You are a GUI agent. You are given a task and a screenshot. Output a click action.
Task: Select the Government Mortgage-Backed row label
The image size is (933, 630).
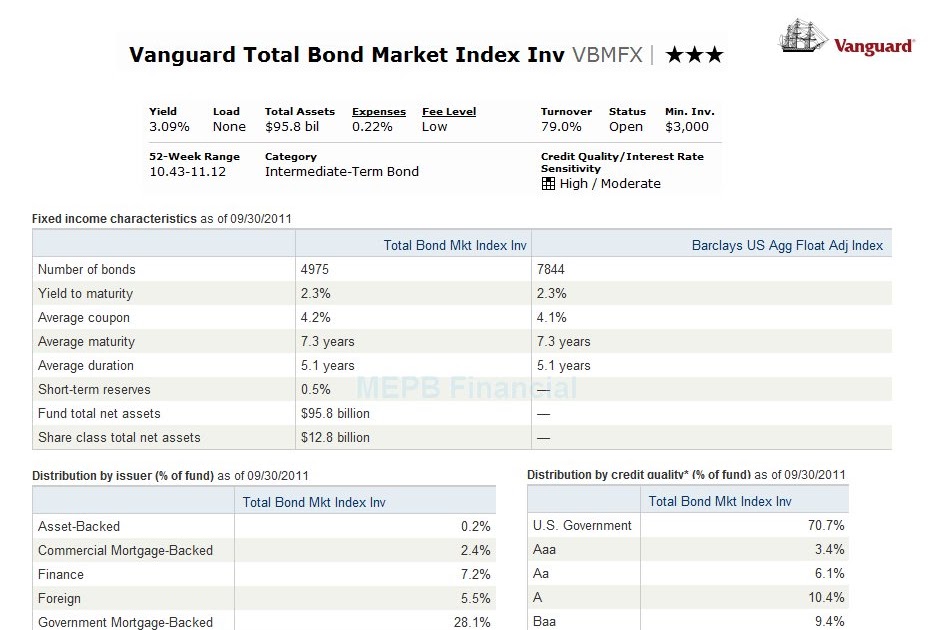[125, 622]
